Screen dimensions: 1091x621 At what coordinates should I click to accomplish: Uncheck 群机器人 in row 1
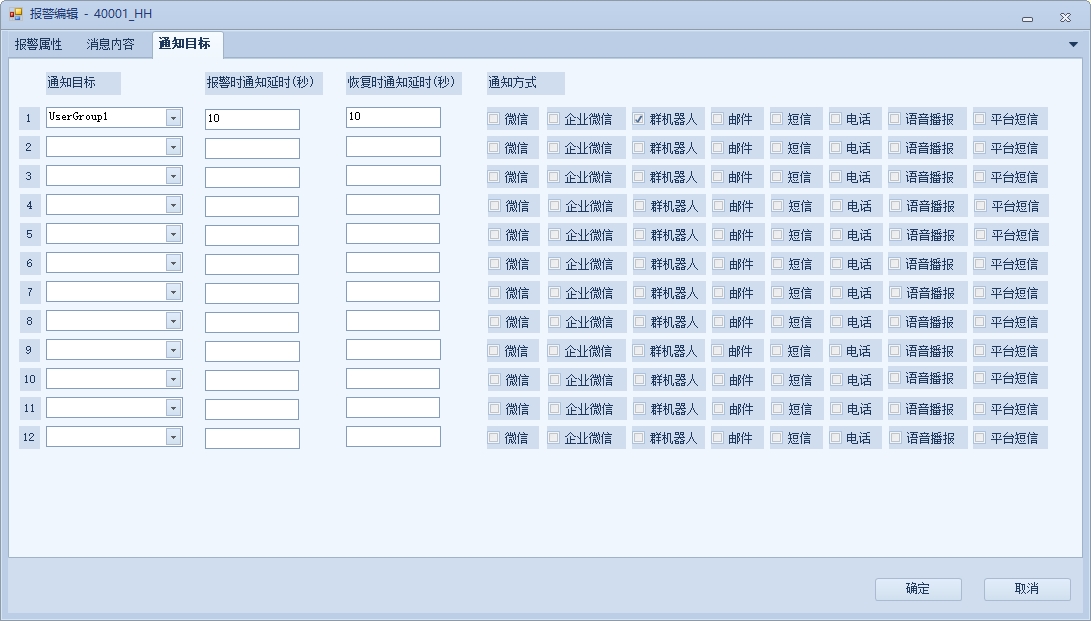coord(639,119)
